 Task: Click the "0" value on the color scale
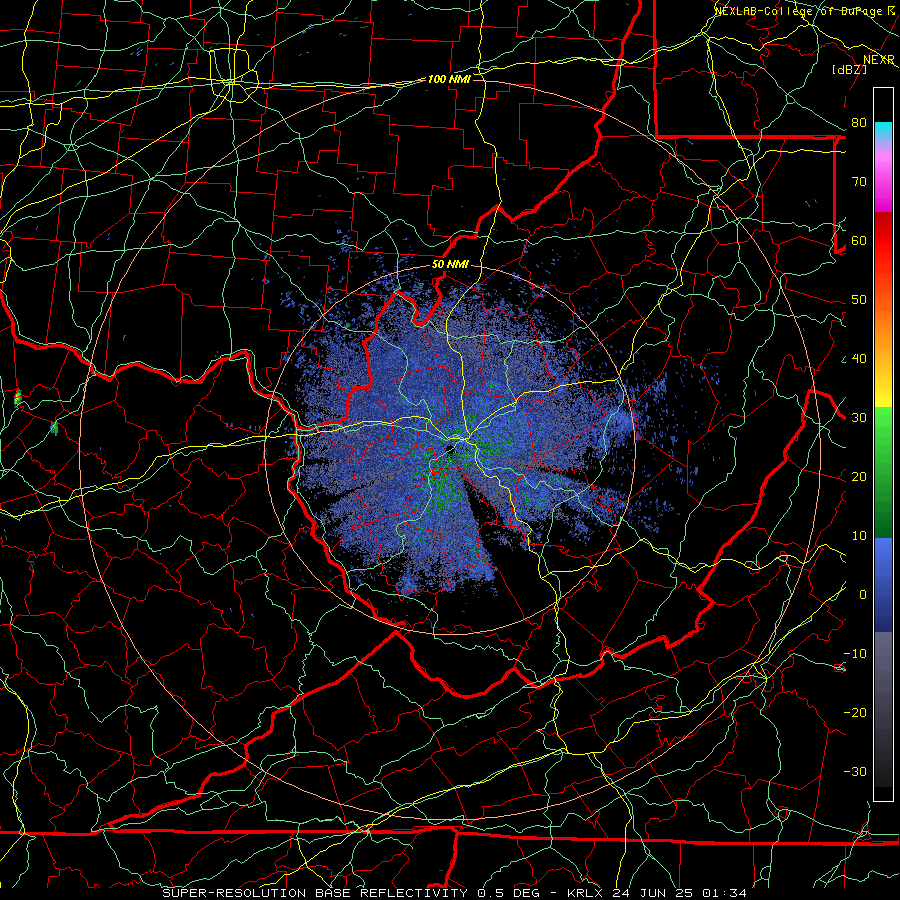click(x=863, y=595)
